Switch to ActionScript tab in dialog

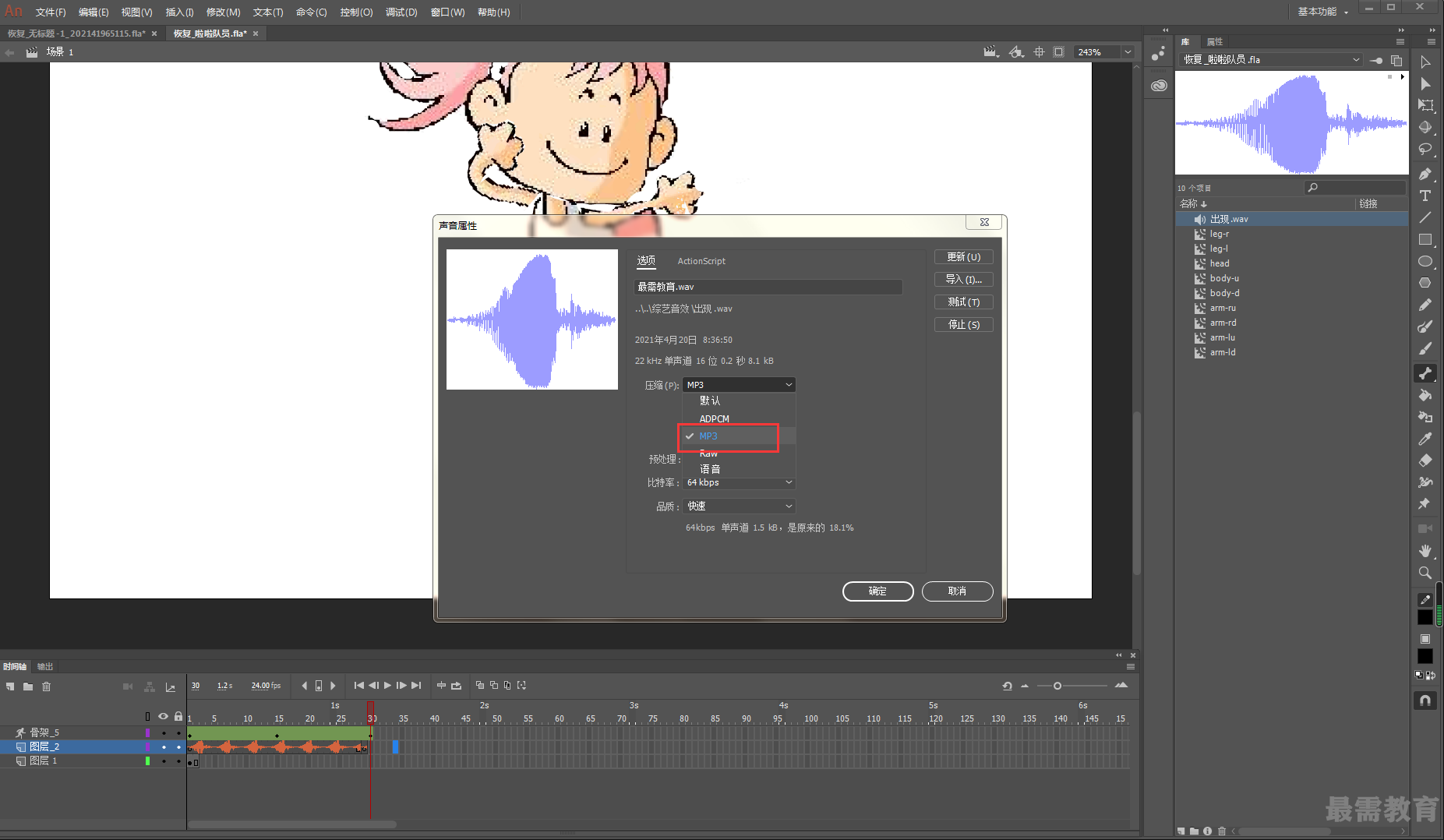pos(701,261)
